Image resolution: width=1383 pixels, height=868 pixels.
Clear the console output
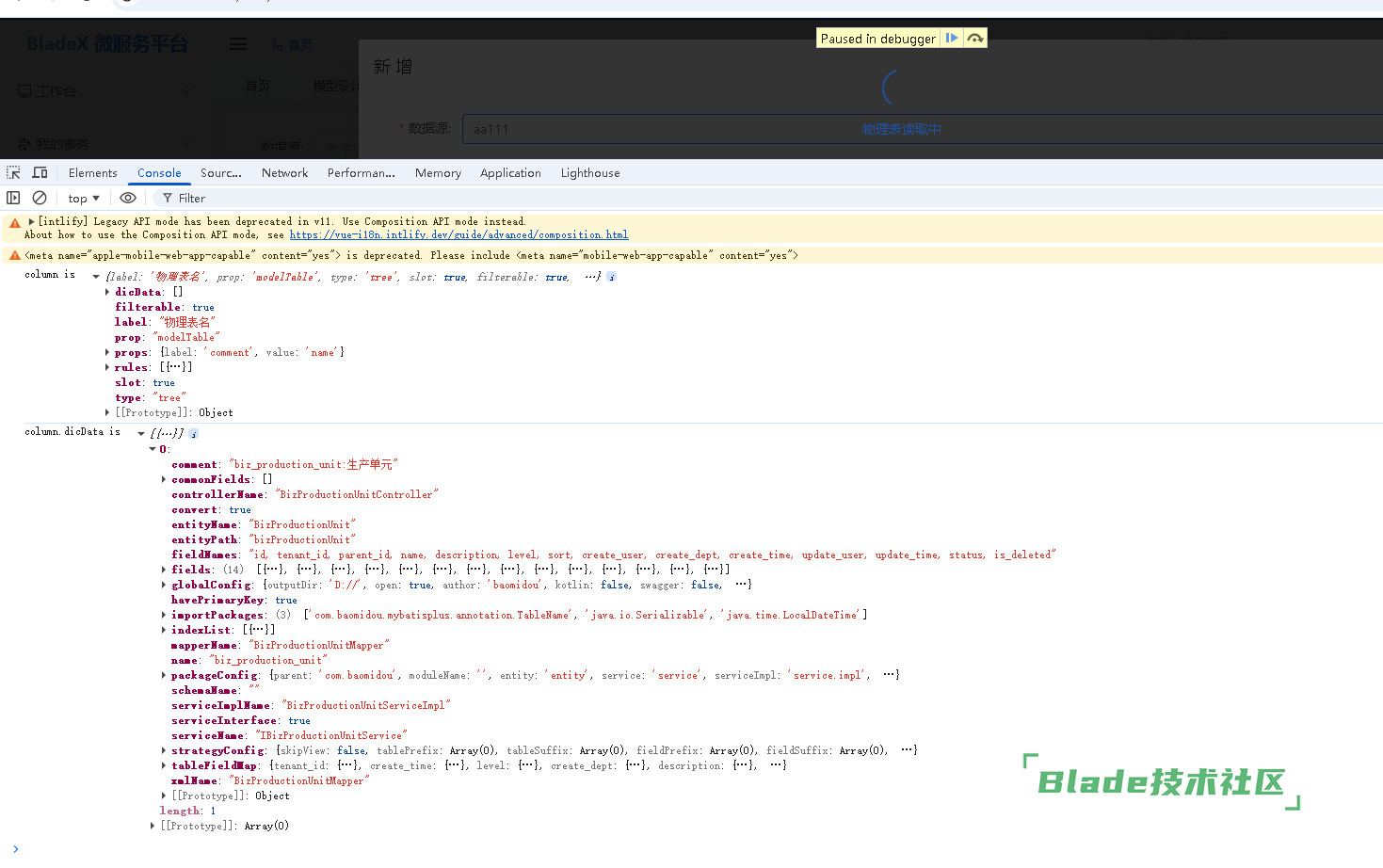tap(40, 198)
